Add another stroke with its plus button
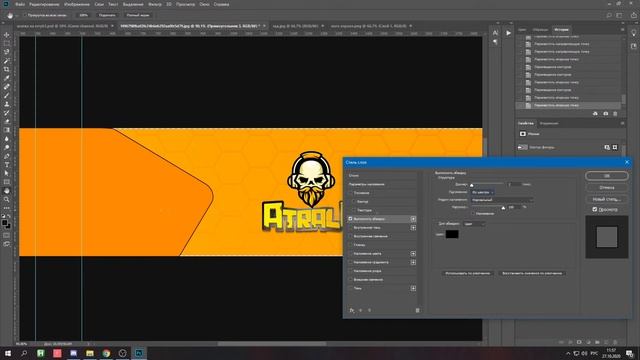This screenshot has width=640, height=360. pos(413,219)
